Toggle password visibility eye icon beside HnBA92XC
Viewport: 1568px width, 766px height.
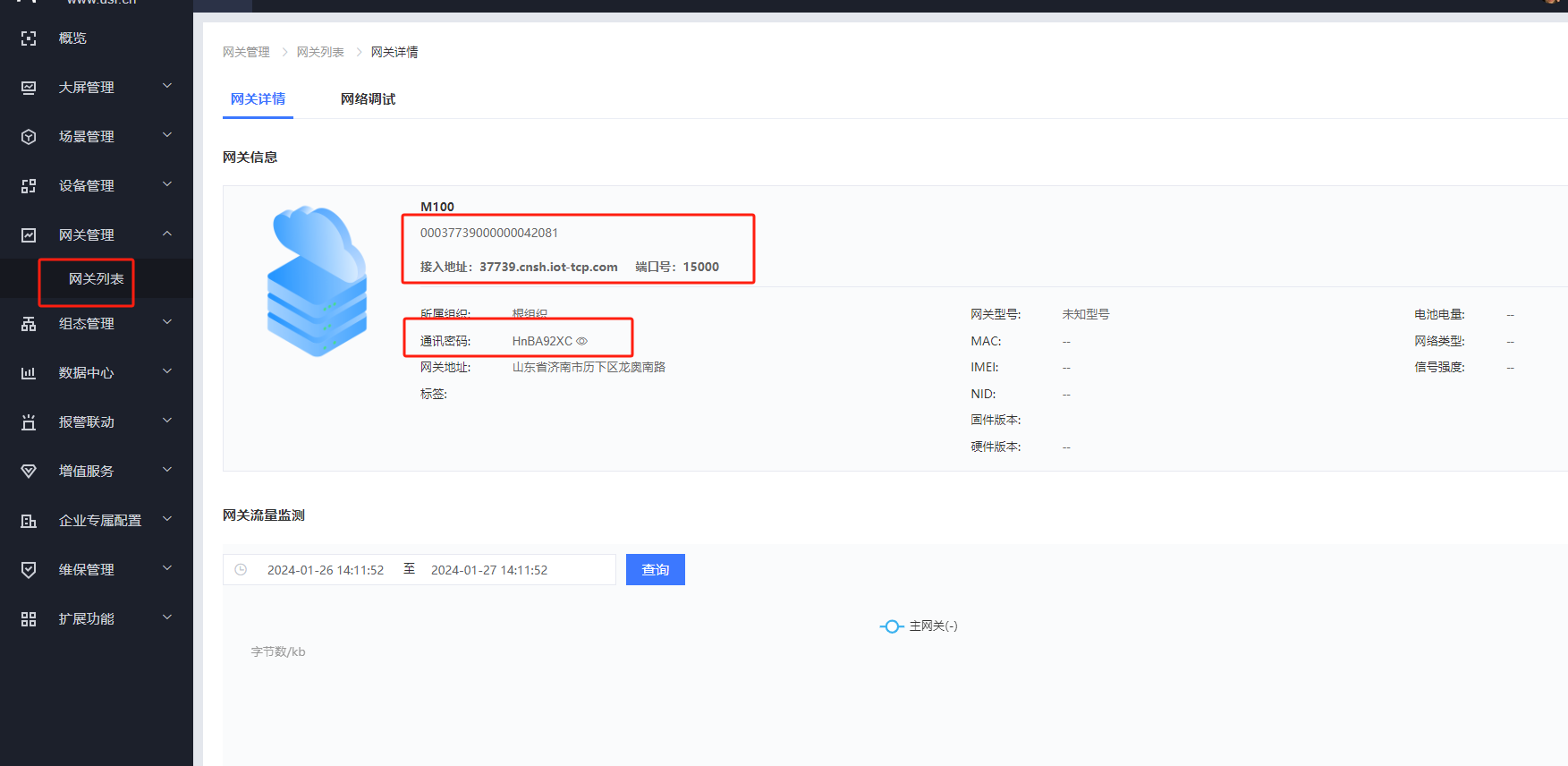(582, 341)
